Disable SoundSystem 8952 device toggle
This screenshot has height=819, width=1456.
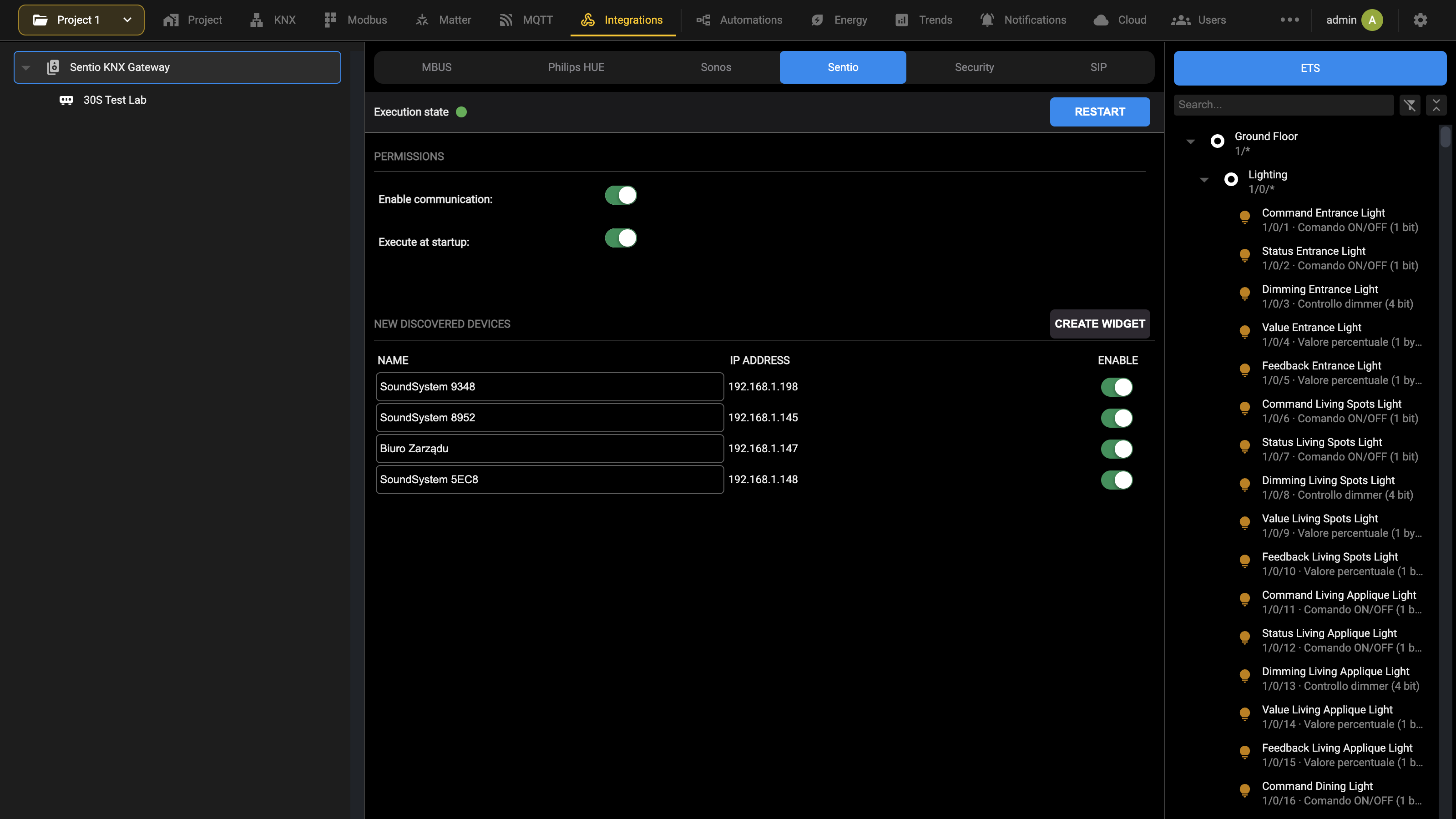(x=1116, y=418)
